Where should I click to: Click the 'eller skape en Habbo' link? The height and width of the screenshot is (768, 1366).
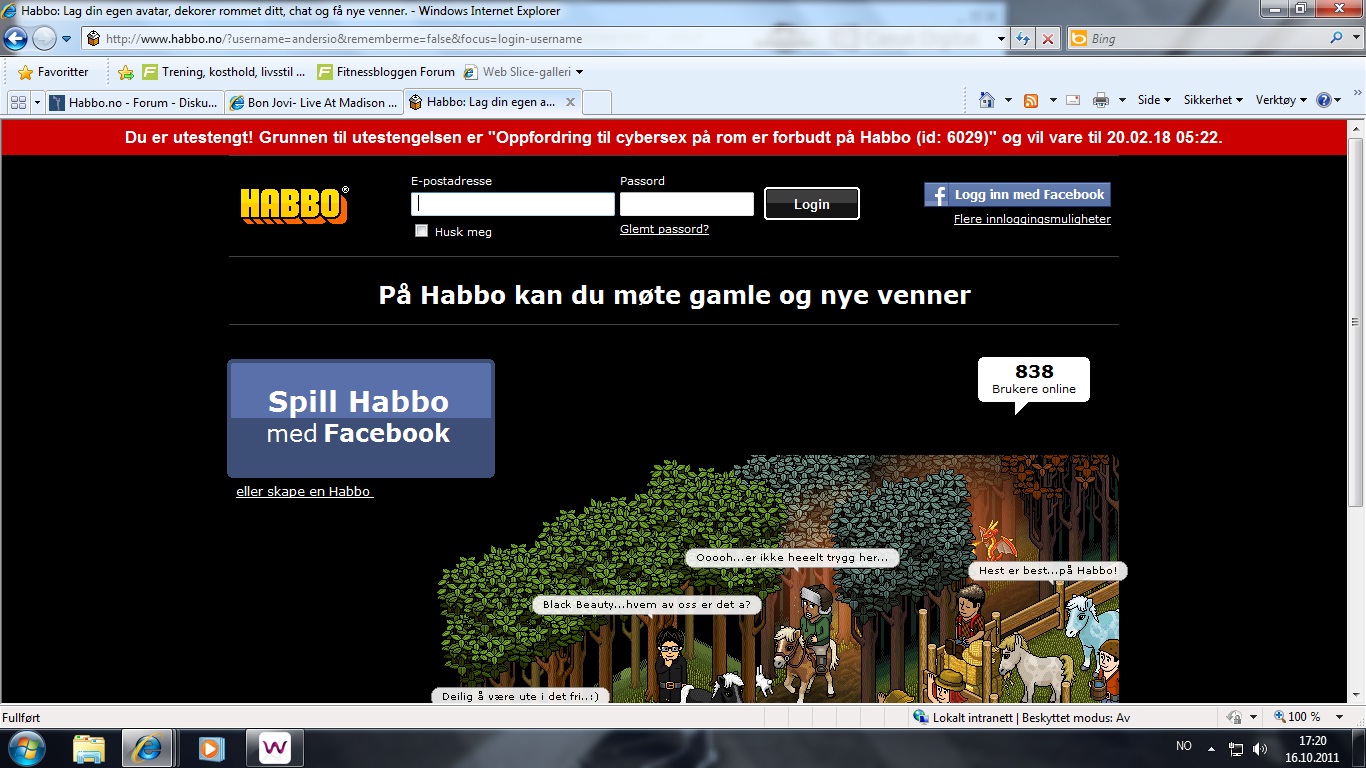click(x=304, y=492)
